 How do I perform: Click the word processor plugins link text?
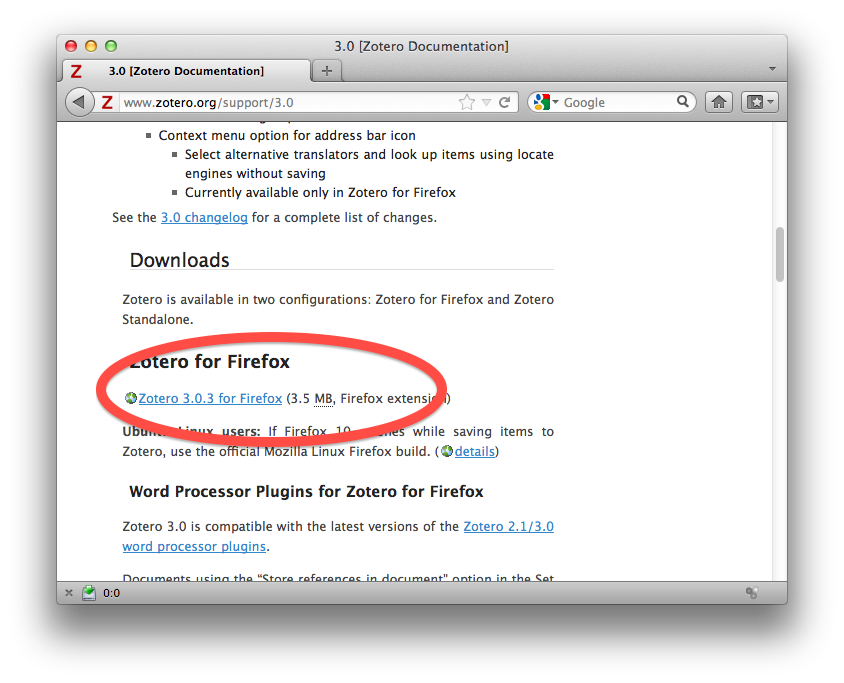(194, 546)
